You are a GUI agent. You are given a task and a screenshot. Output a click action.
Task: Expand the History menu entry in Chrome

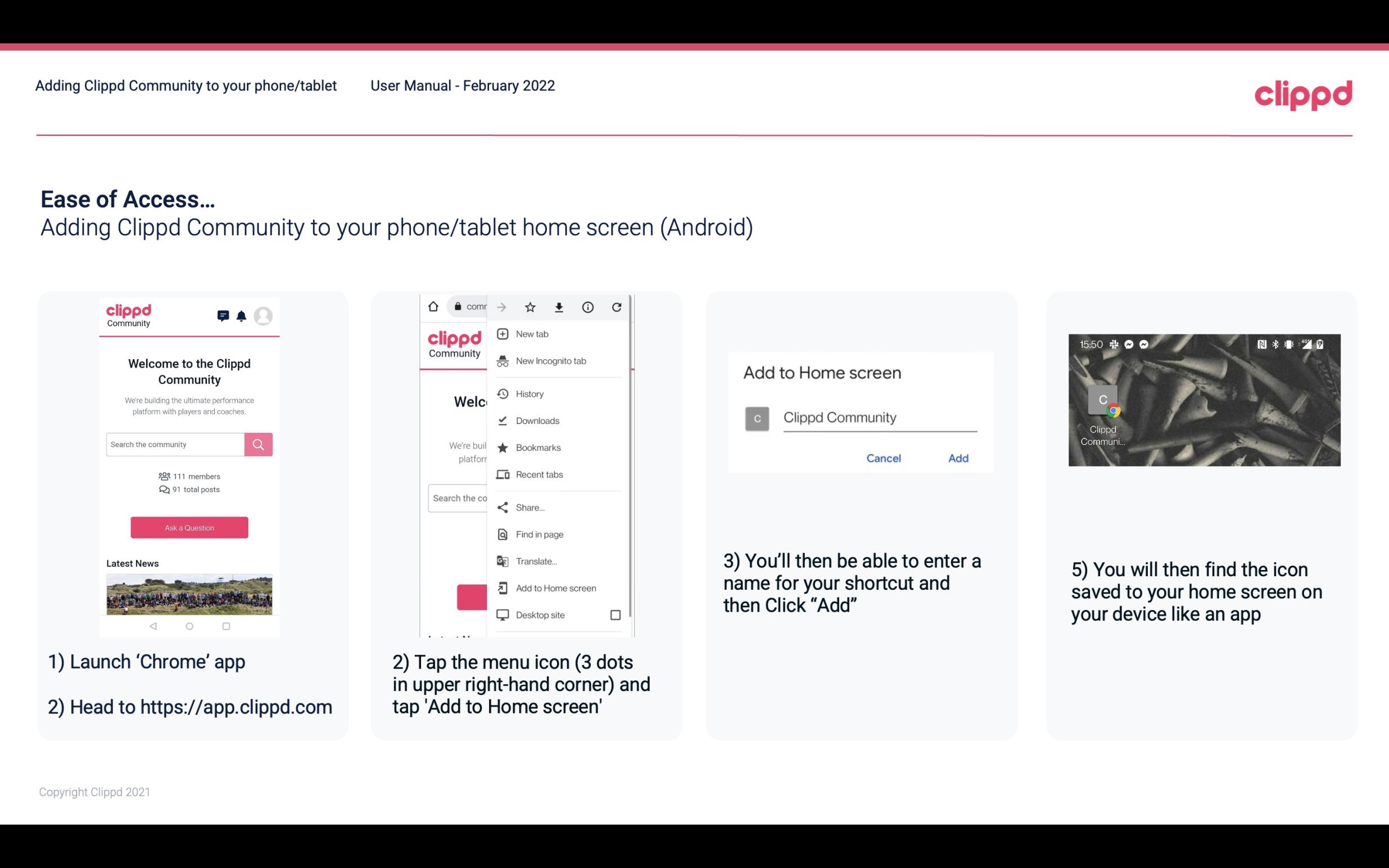529,393
